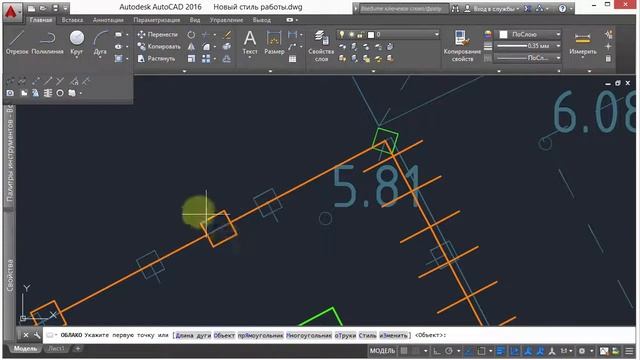Switch to the Вставка ribbon tab

72,20
